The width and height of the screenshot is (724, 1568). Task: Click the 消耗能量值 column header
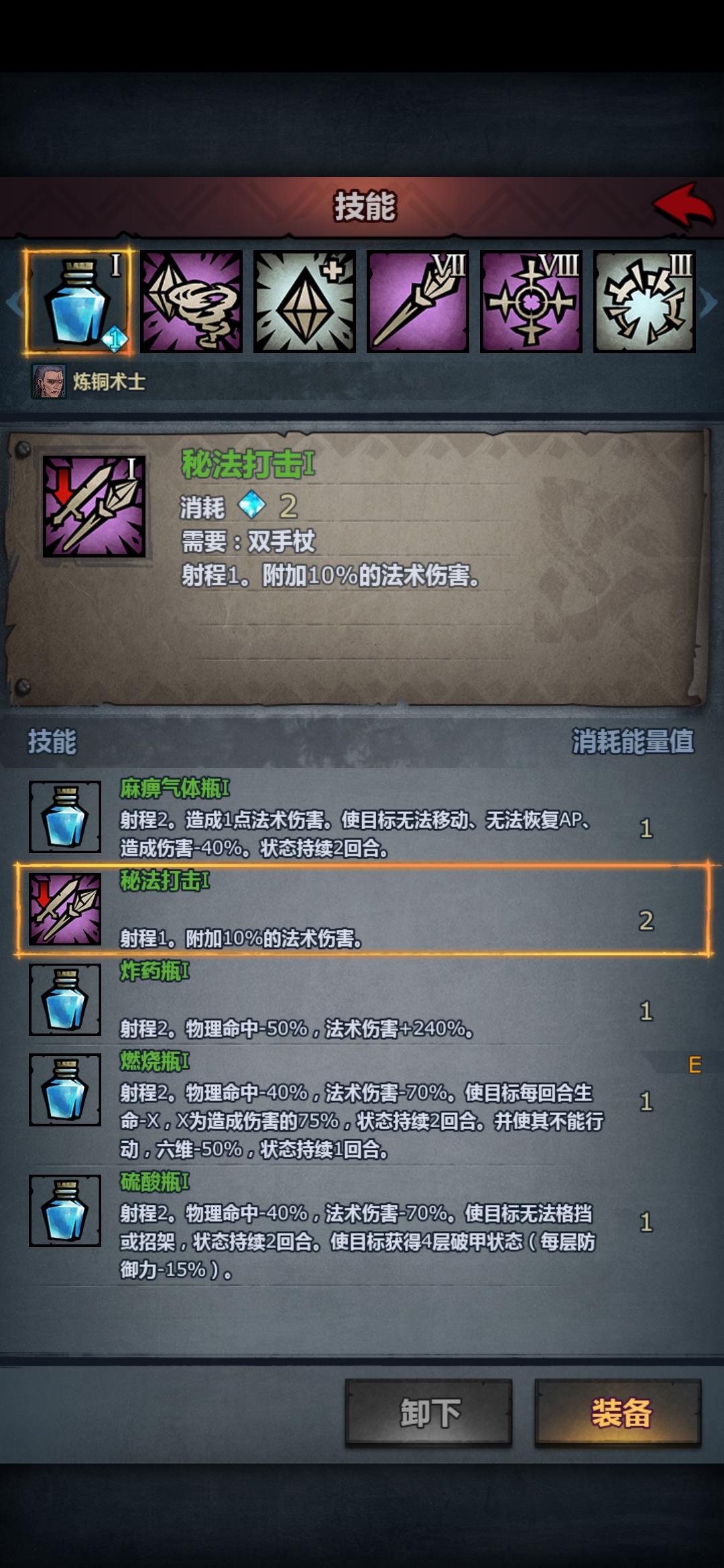(x=632, y=741)
